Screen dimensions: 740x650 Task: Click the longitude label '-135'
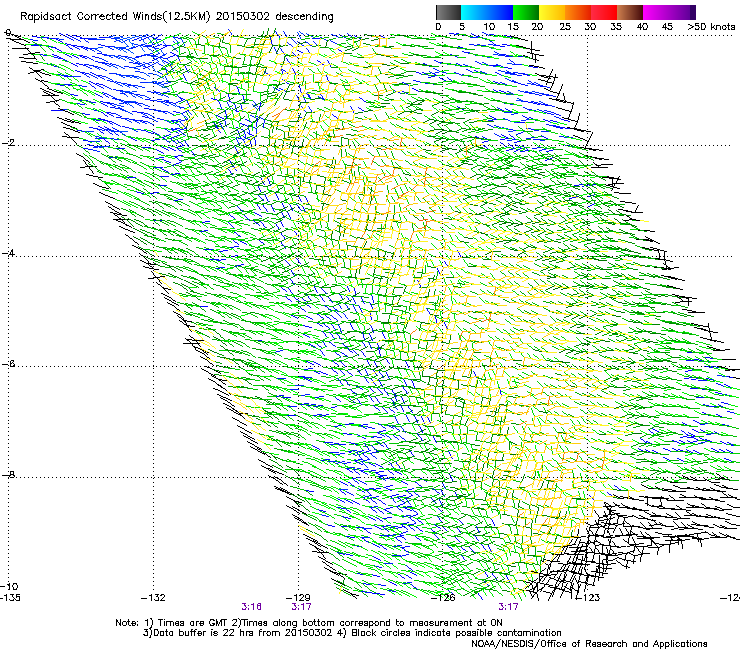coord(10,598)
